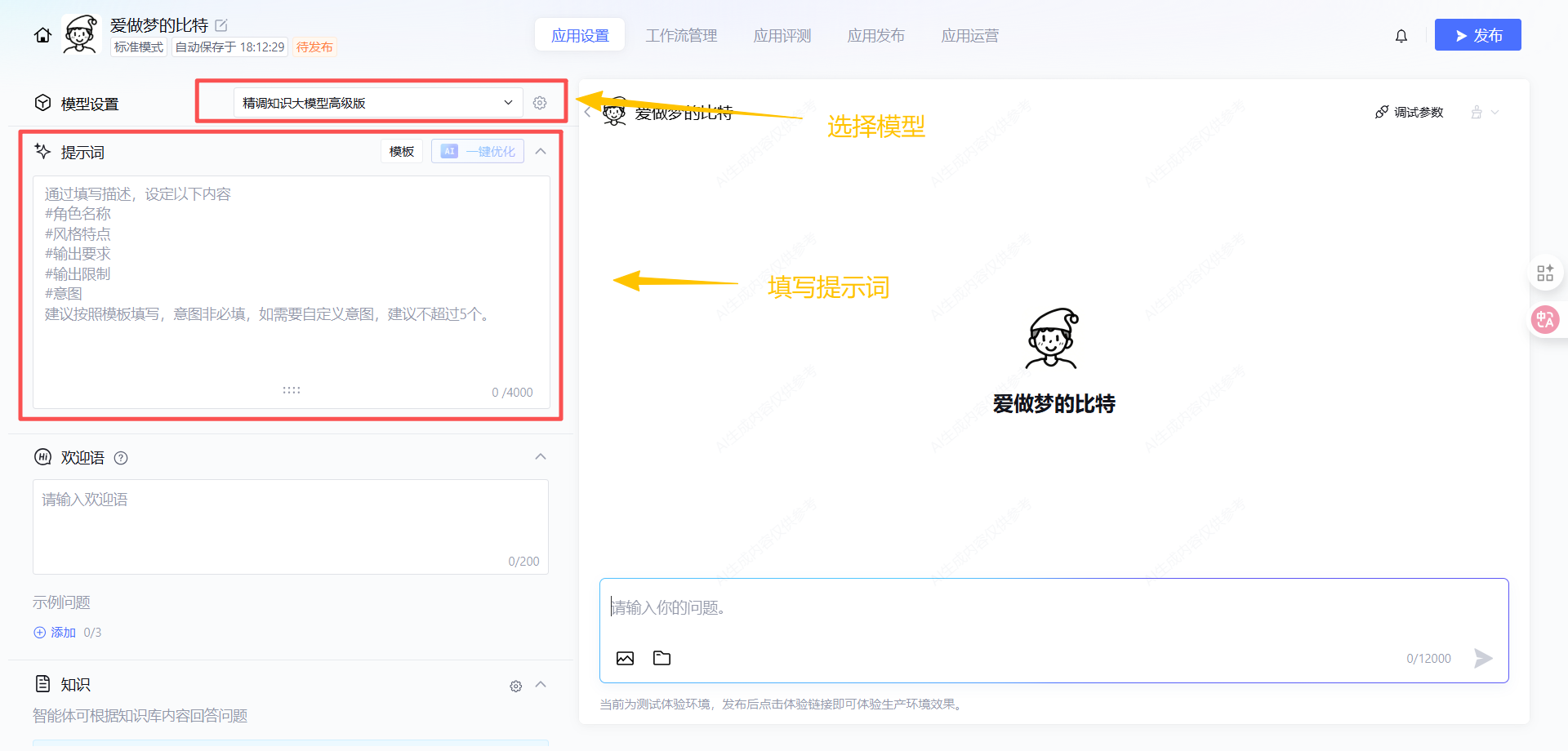Image resolution: width=1568 pixels, height=751 pixels.
Task: Open model settings gear icon
Action: coord(540,103)
